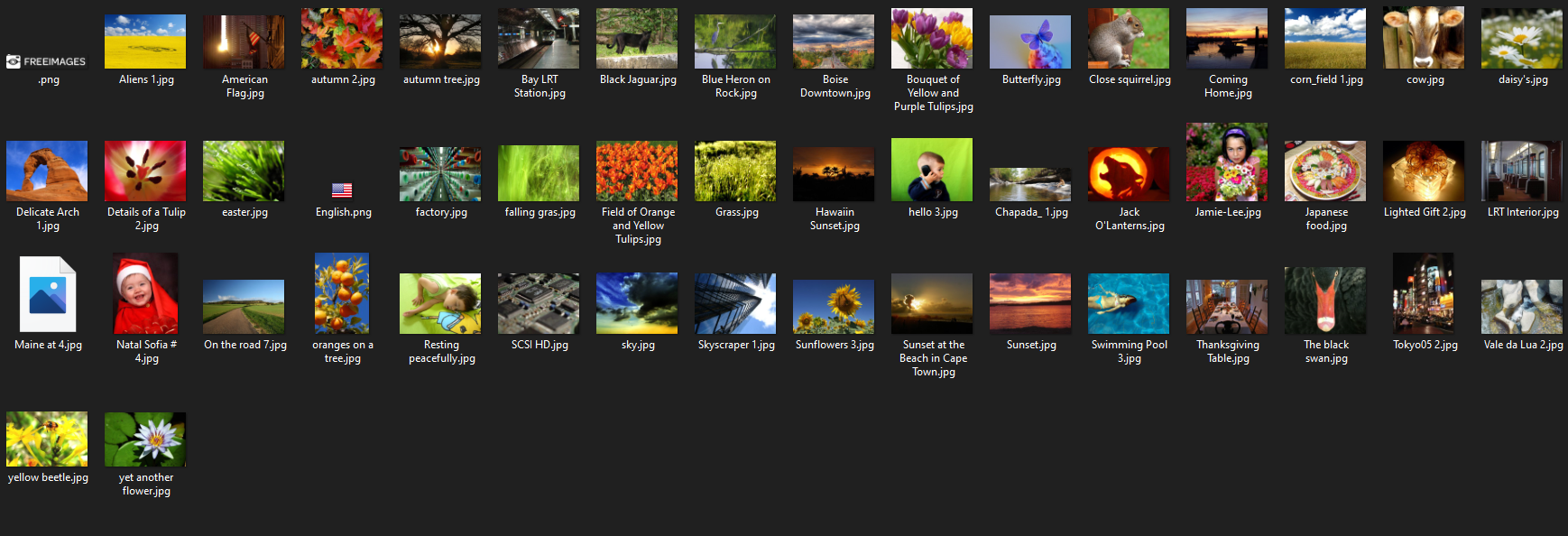Image resolution: width=1568 pixels, height=536 pixels.
Task: Click Sunflowers 3.jpg thumbnail
Action: (834, 307)
